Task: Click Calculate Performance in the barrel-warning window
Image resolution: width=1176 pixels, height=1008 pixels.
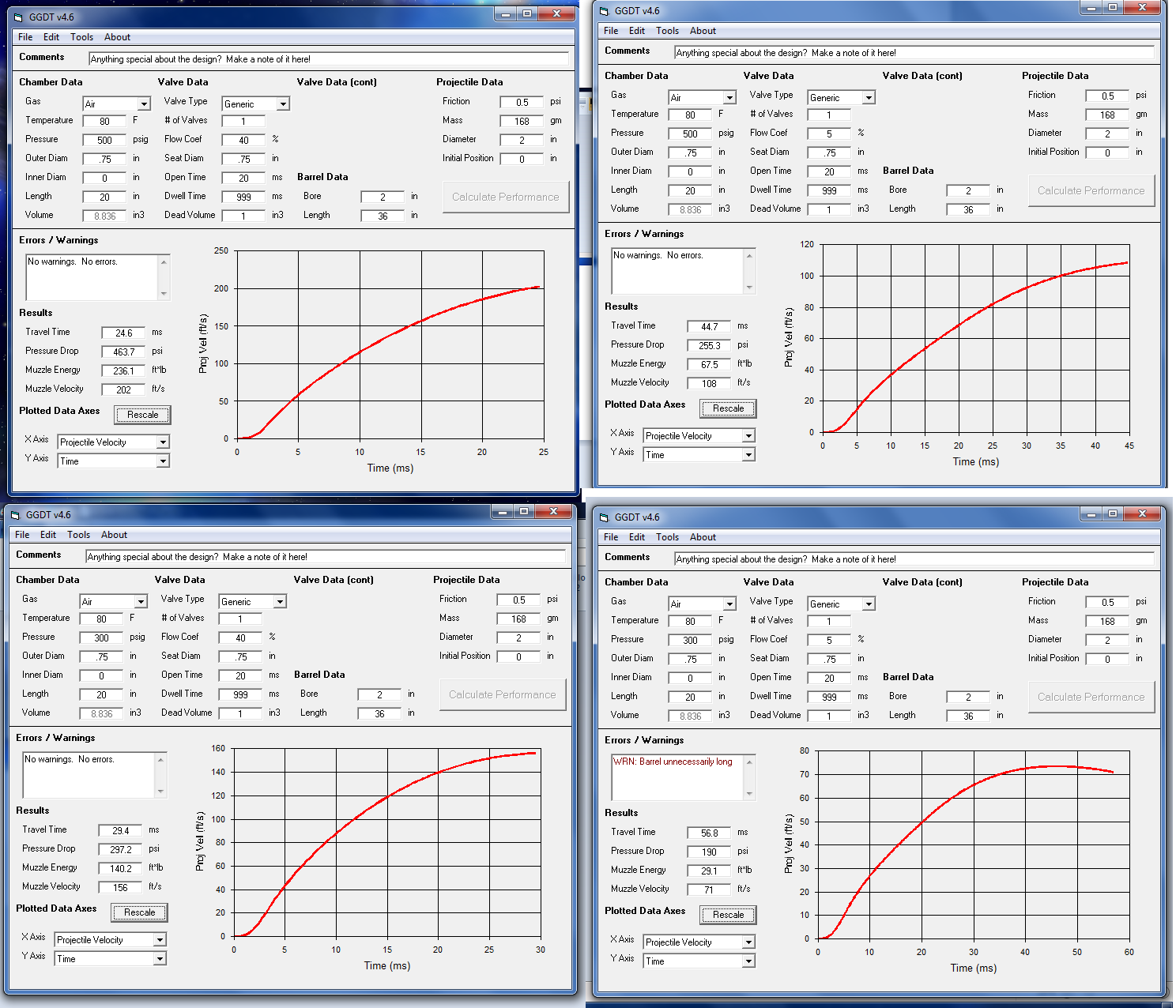Action: (1091, 697)
